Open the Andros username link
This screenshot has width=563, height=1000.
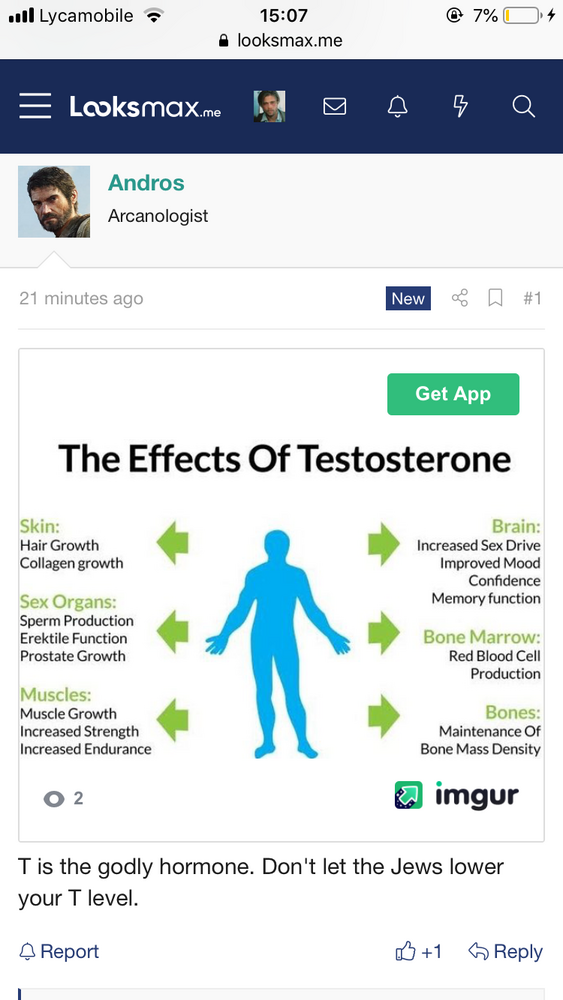tap(146, 183)
